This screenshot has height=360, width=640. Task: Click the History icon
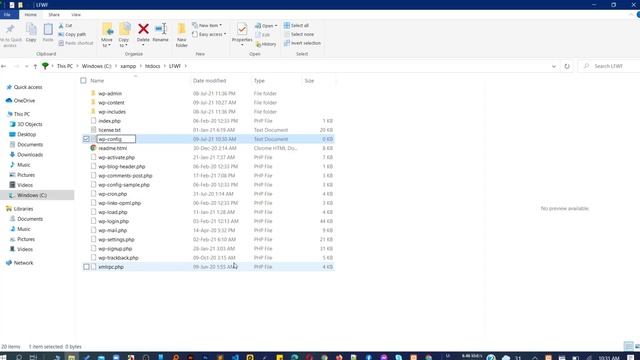click(x=258, y=44)
